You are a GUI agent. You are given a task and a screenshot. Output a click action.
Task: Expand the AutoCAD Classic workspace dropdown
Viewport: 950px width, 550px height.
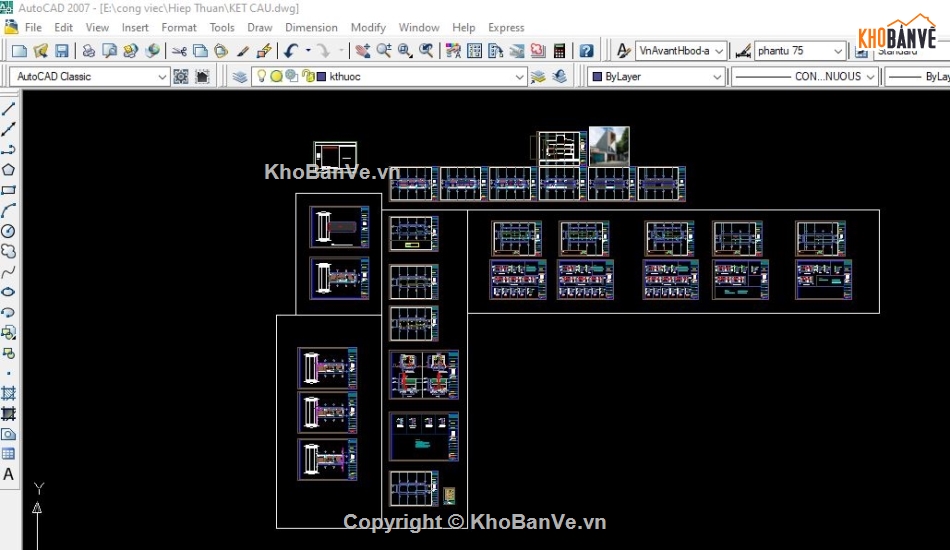(x=162, y=77)
